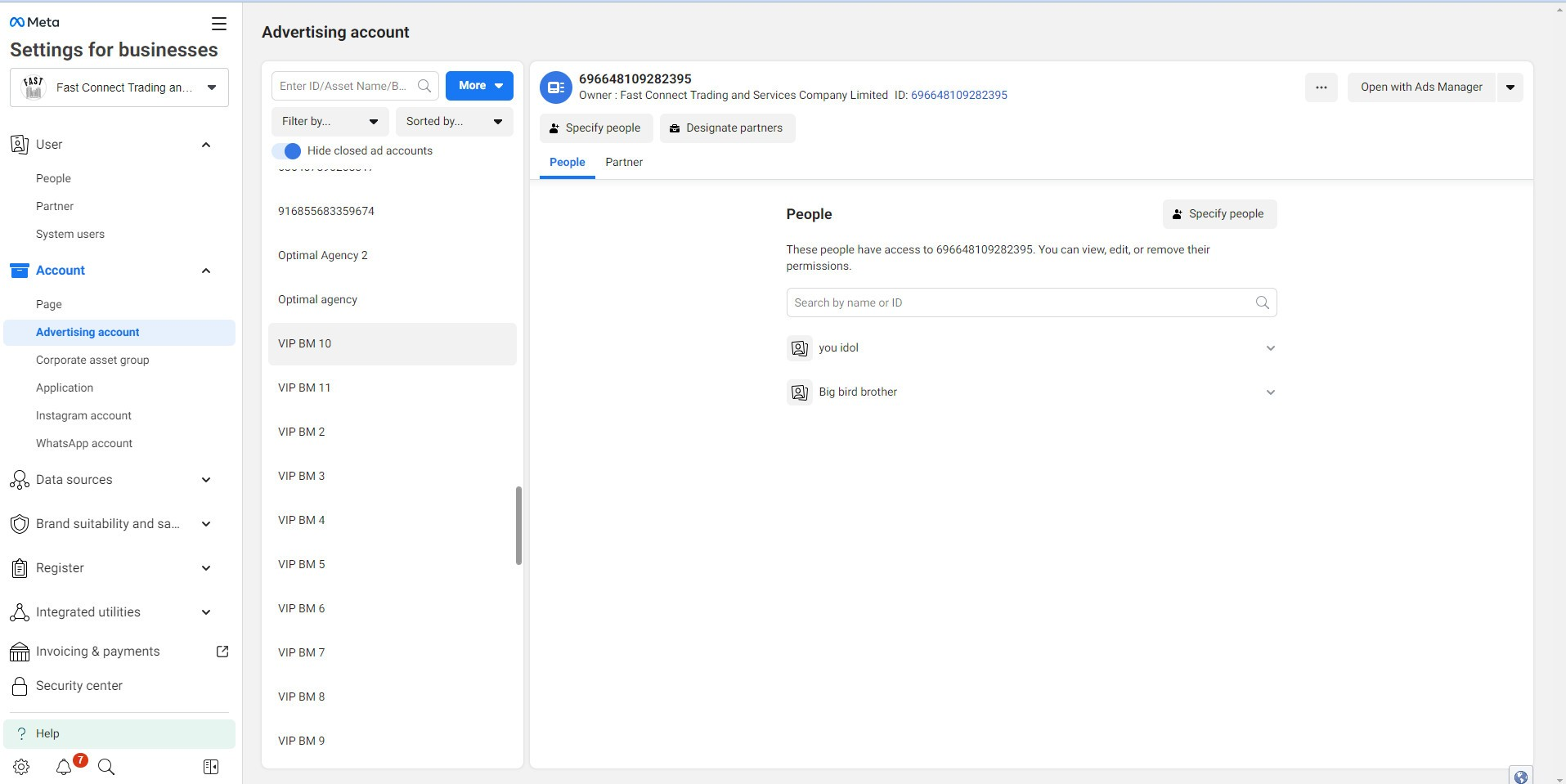Select ad account 916855683359674
The width and height of the screenshot is (1566, 784).
[393, 212]
